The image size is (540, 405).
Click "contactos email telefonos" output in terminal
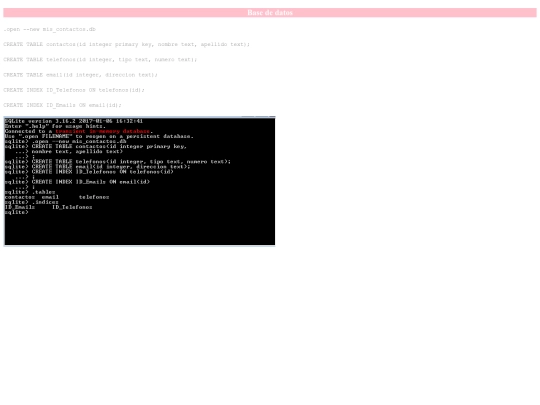57,197
